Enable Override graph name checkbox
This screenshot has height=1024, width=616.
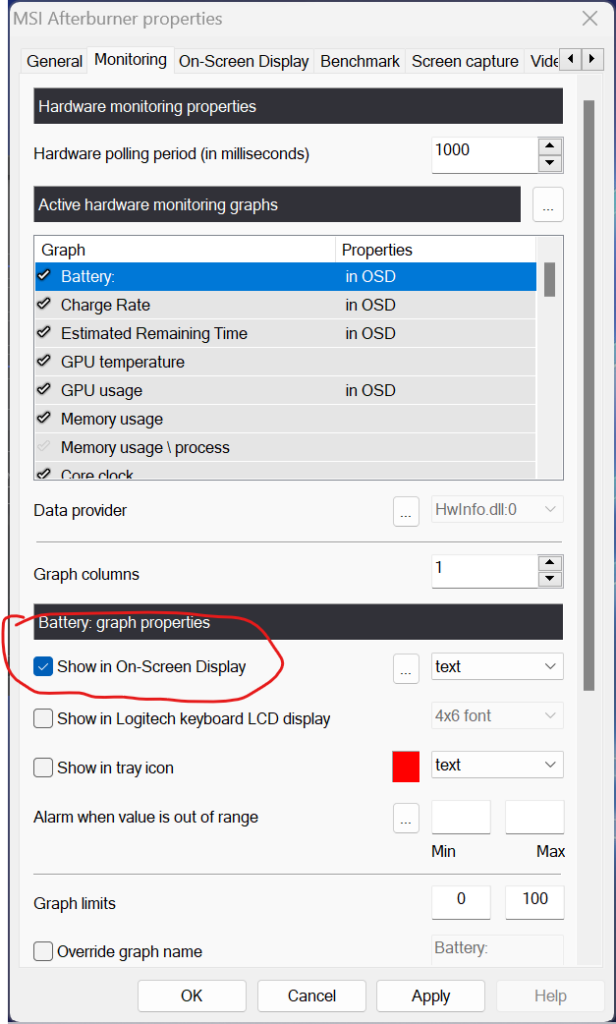coord(43,951)
